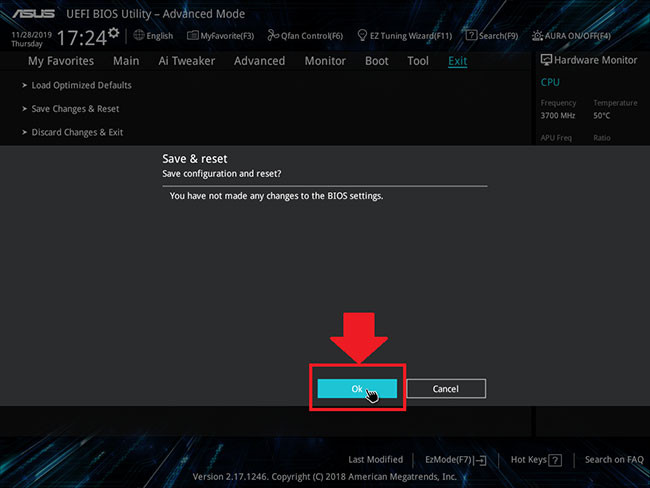Go to the Advanced tab
Screen dimensions: 650x488
259,61
